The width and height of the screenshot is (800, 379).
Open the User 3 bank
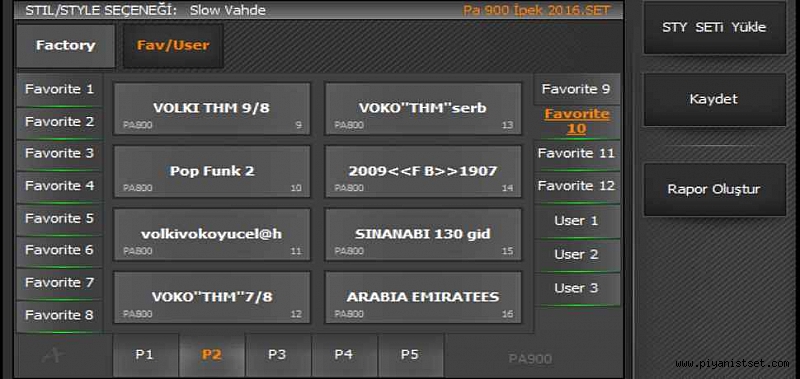click(577, 289)
